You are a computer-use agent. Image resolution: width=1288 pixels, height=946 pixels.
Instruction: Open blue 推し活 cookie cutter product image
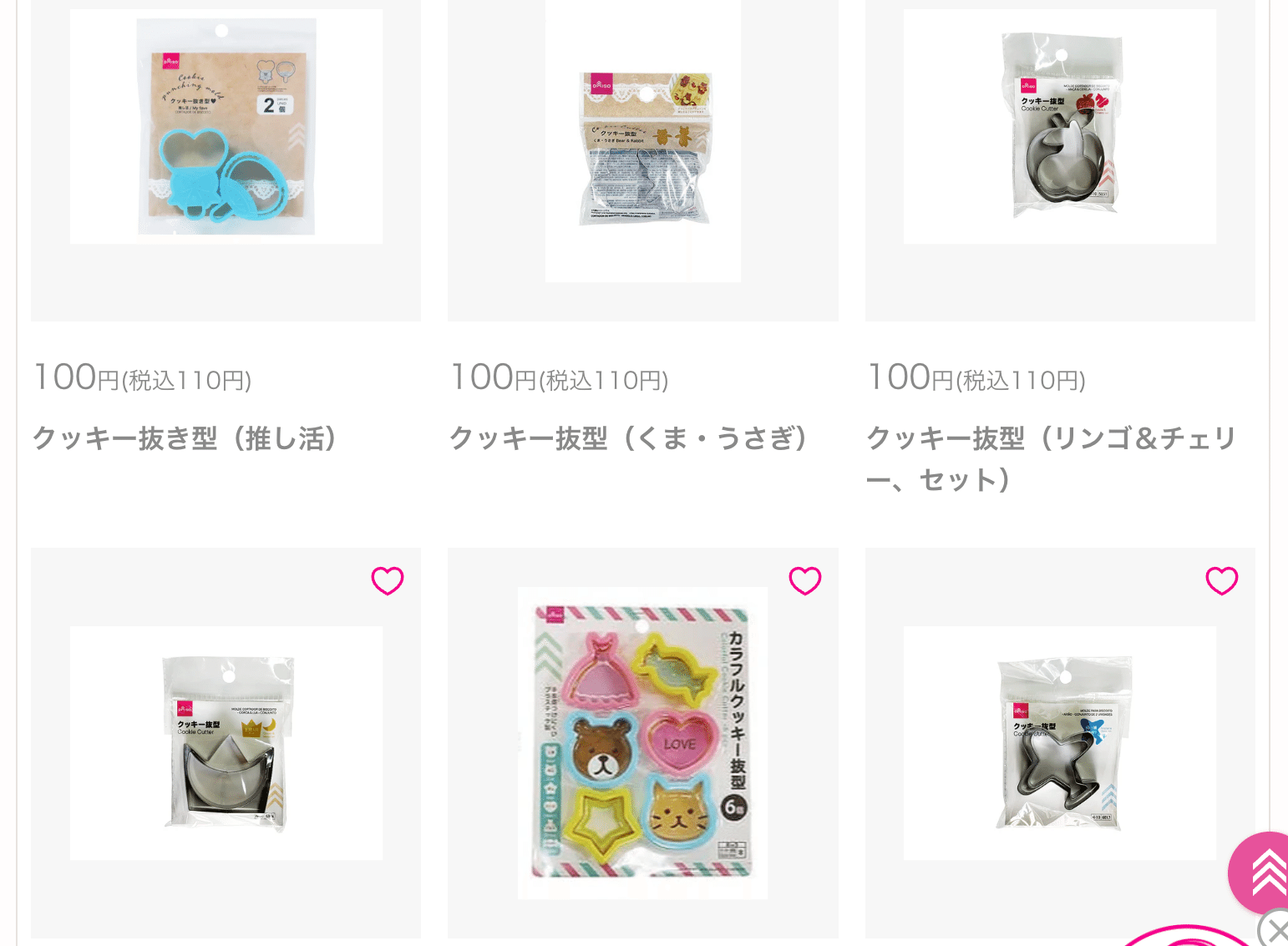(x=226, y=126)
